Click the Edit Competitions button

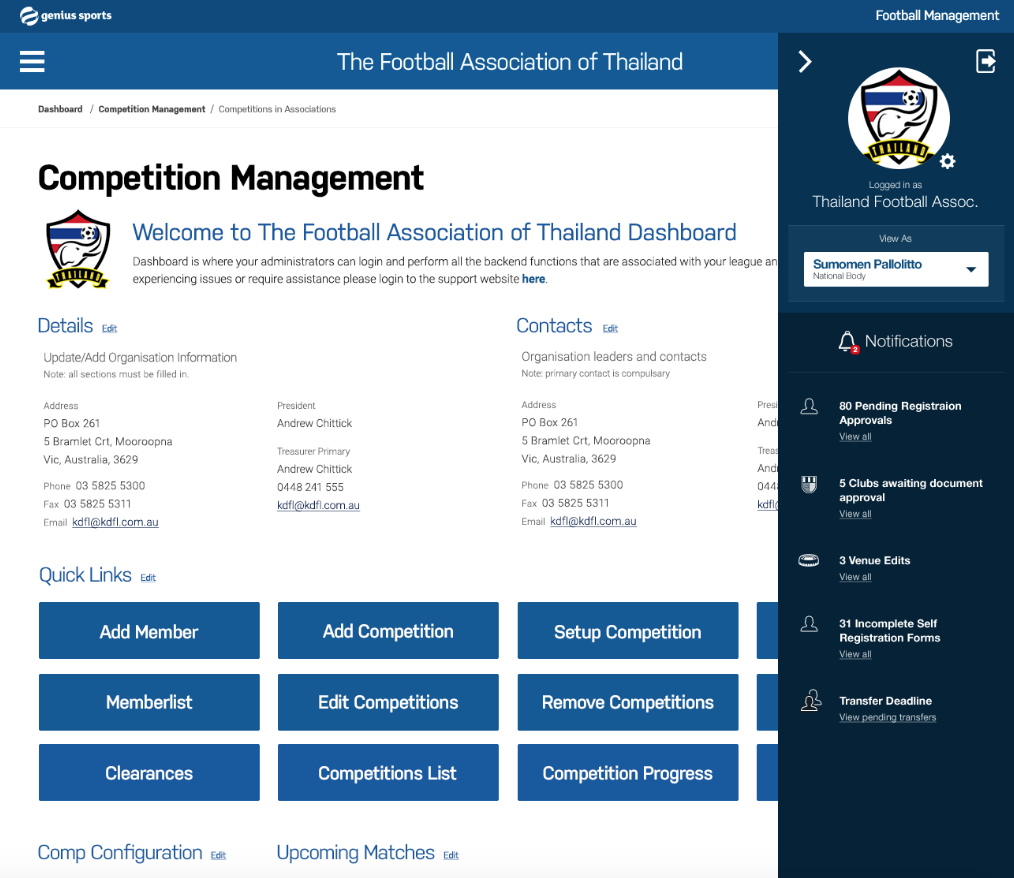(388, 702)
